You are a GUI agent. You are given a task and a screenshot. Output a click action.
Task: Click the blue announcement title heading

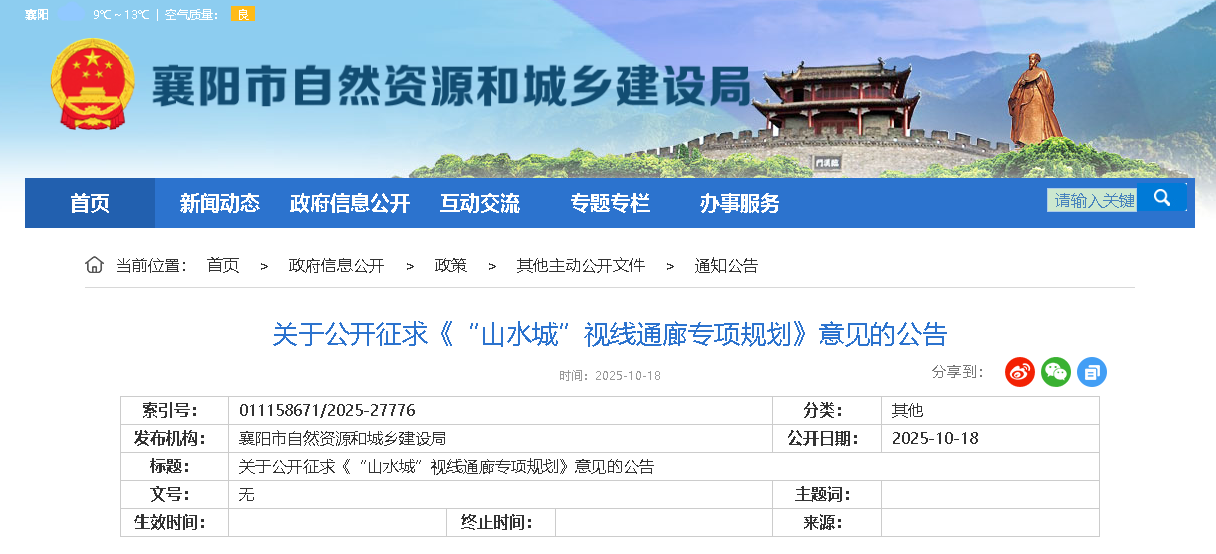click(x=609, y=334)
